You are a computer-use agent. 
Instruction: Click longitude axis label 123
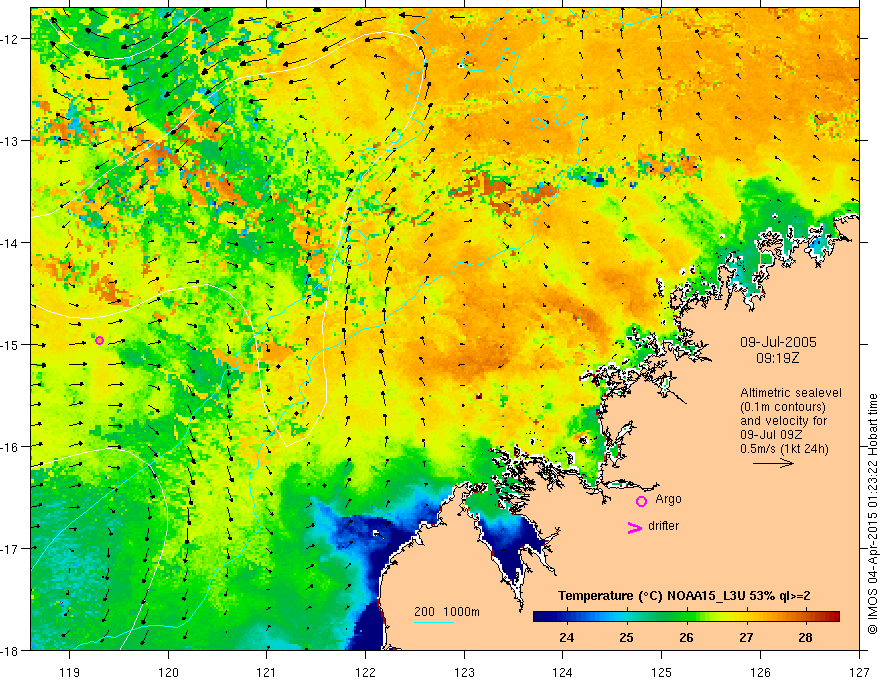point(464,672)
